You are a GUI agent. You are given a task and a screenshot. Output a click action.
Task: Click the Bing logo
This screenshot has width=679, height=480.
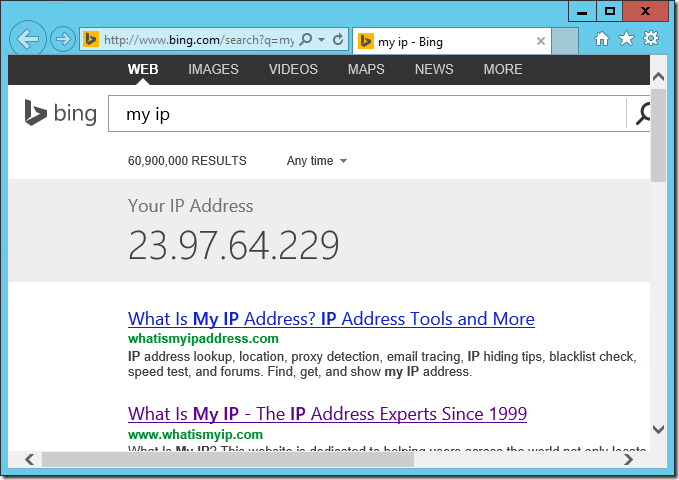60,113
